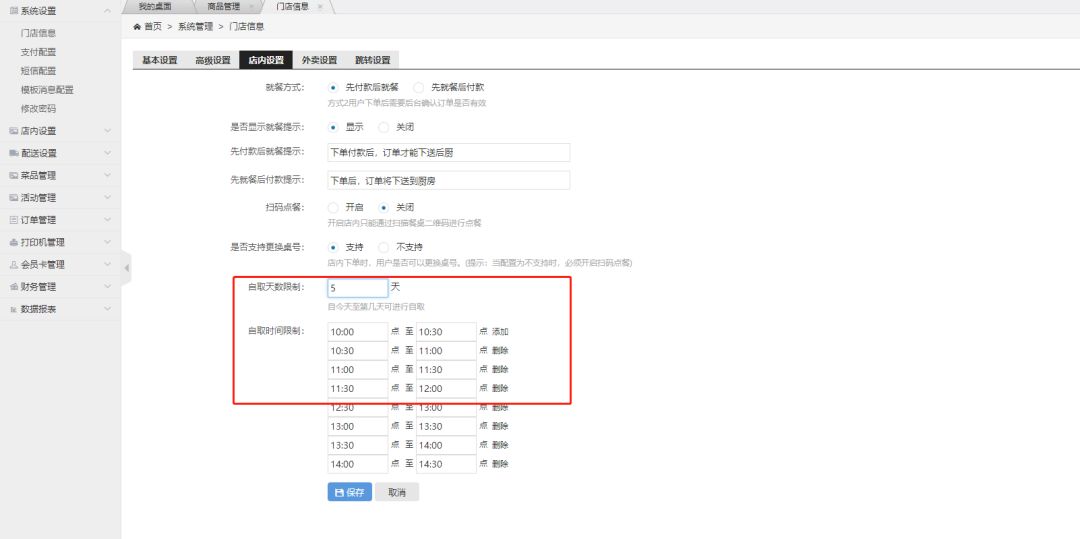Open 模板消息配置 in the sidebar
Screen dimensions: 1080x539
coord(48,89)
